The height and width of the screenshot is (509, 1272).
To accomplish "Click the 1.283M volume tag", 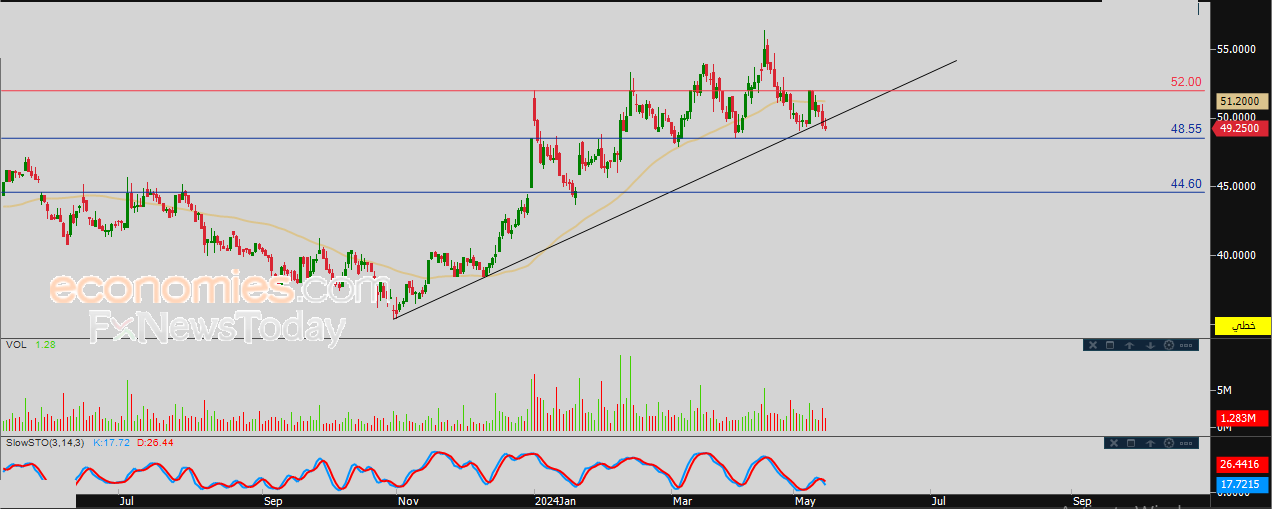I will (x=1242, y=418).
